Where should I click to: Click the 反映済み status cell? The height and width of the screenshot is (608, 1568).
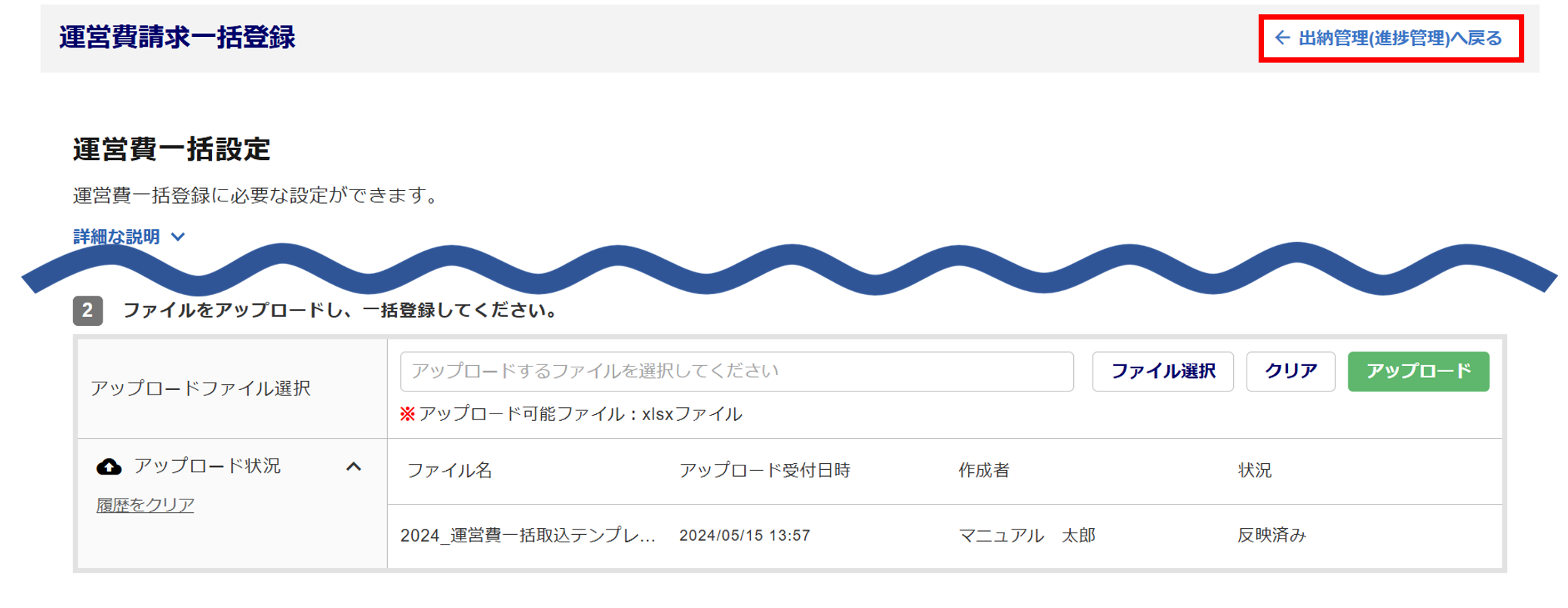1271,536
